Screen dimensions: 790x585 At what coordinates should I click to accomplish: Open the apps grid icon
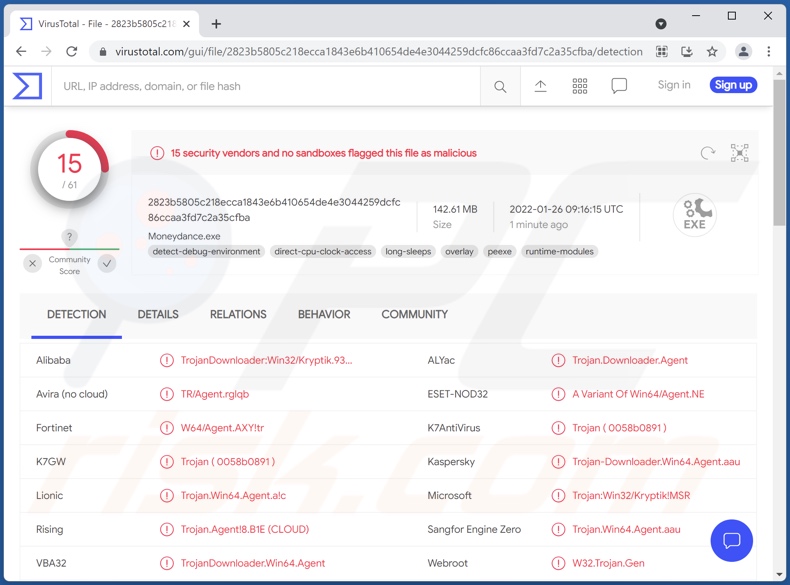coord(579,86)
